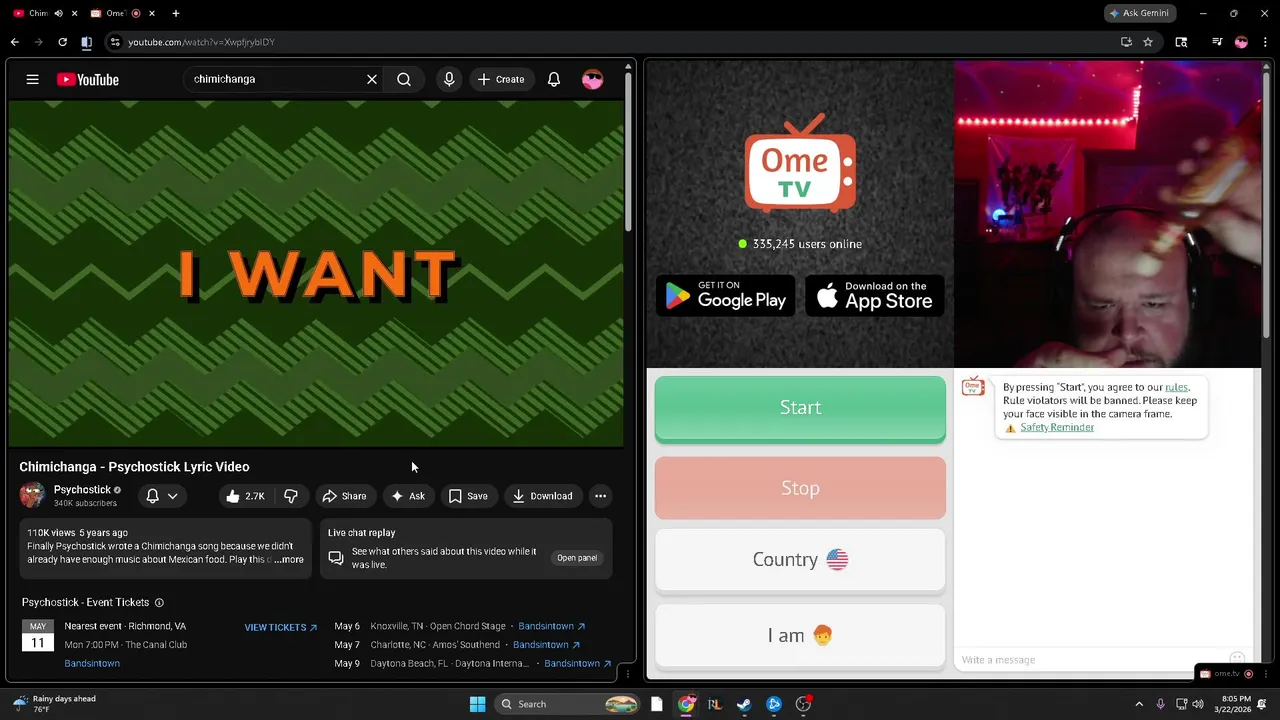Bookmark this page with the star
The image size is (1280, 720).
pyautogui.click(x=1148, y=42)
